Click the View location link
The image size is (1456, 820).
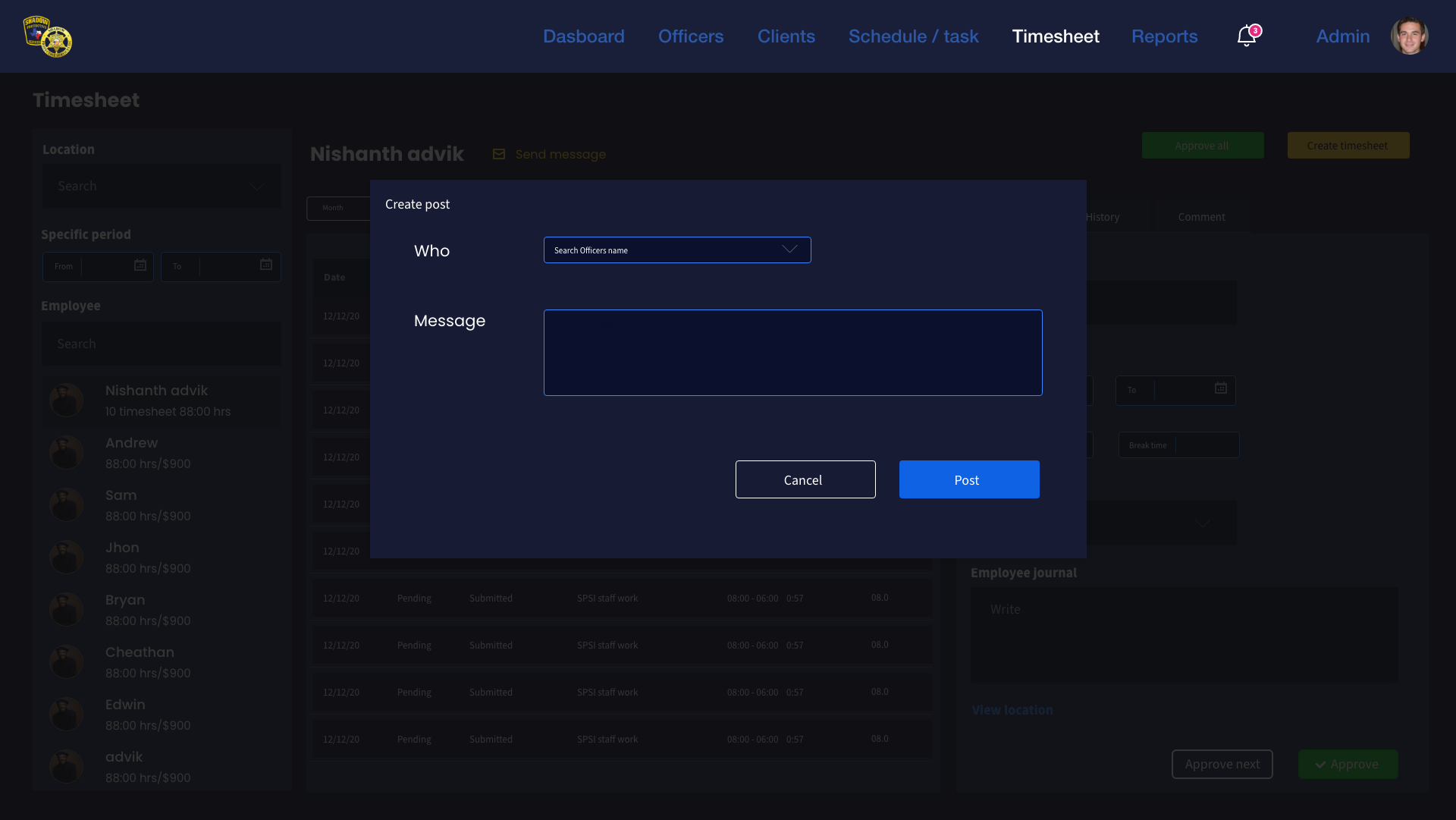pos(1012,710)
